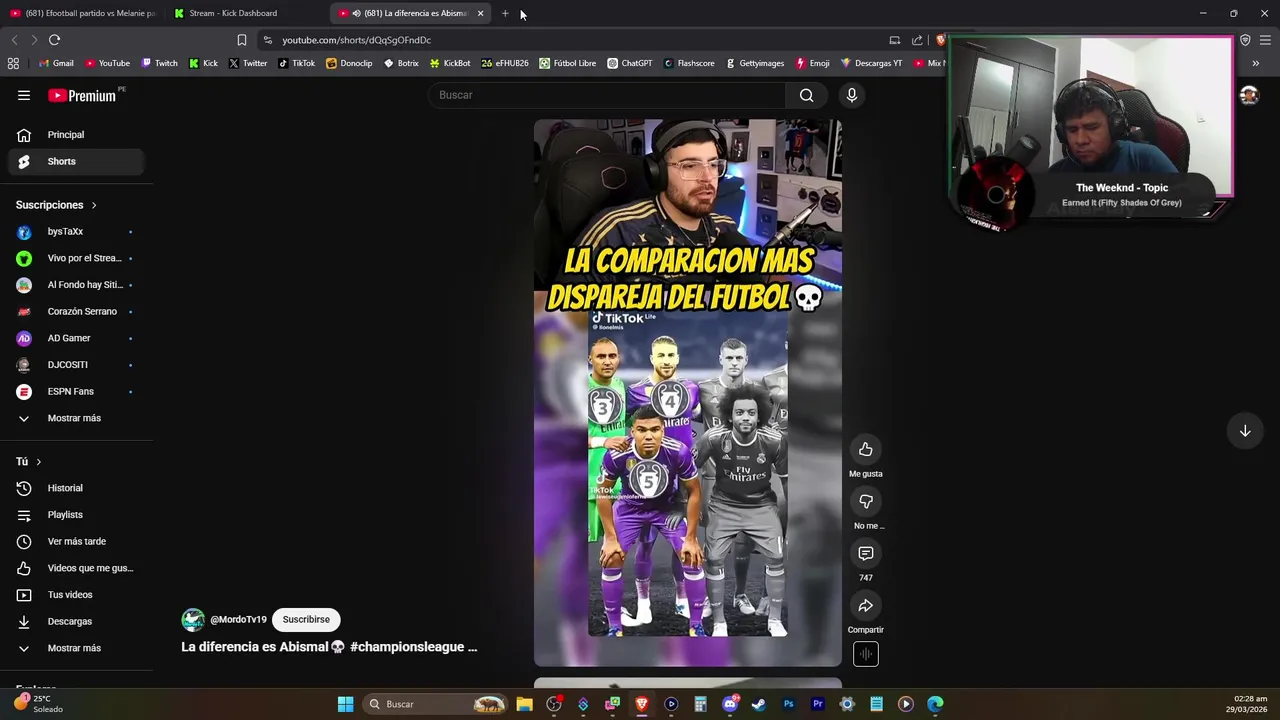Click the browser share icon
The image size is (1280, 720).
[917, 40]
